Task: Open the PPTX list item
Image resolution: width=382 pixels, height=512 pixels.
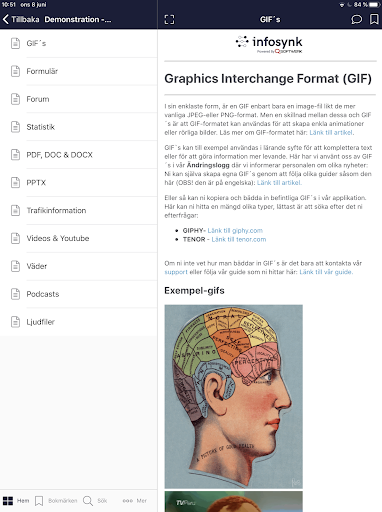Action: [x=79, y=182]
